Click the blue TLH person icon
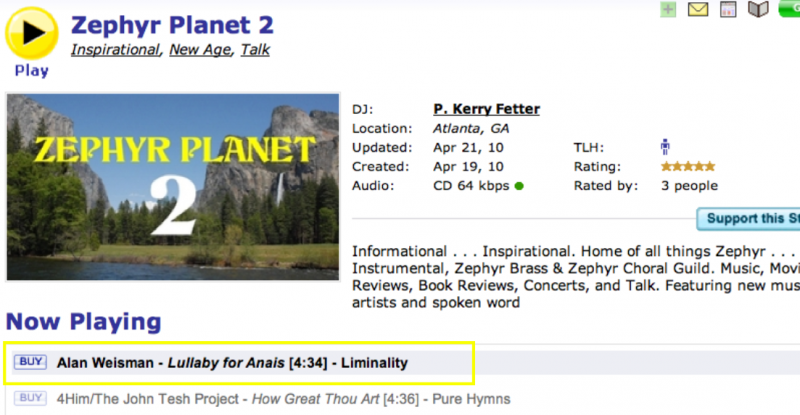This screenshot has width=800, height=415. point(666,147)
